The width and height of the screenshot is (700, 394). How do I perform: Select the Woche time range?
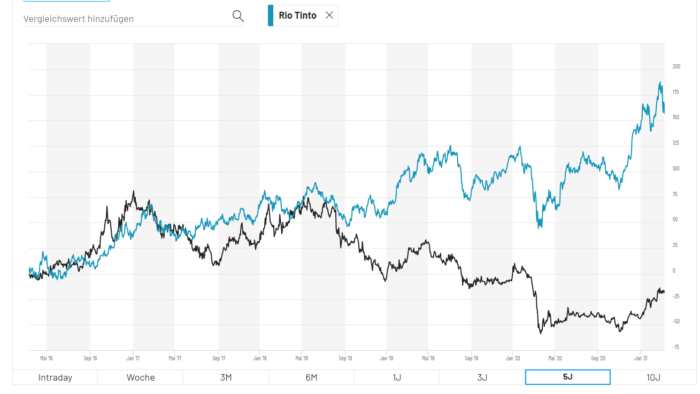(140, 377)
